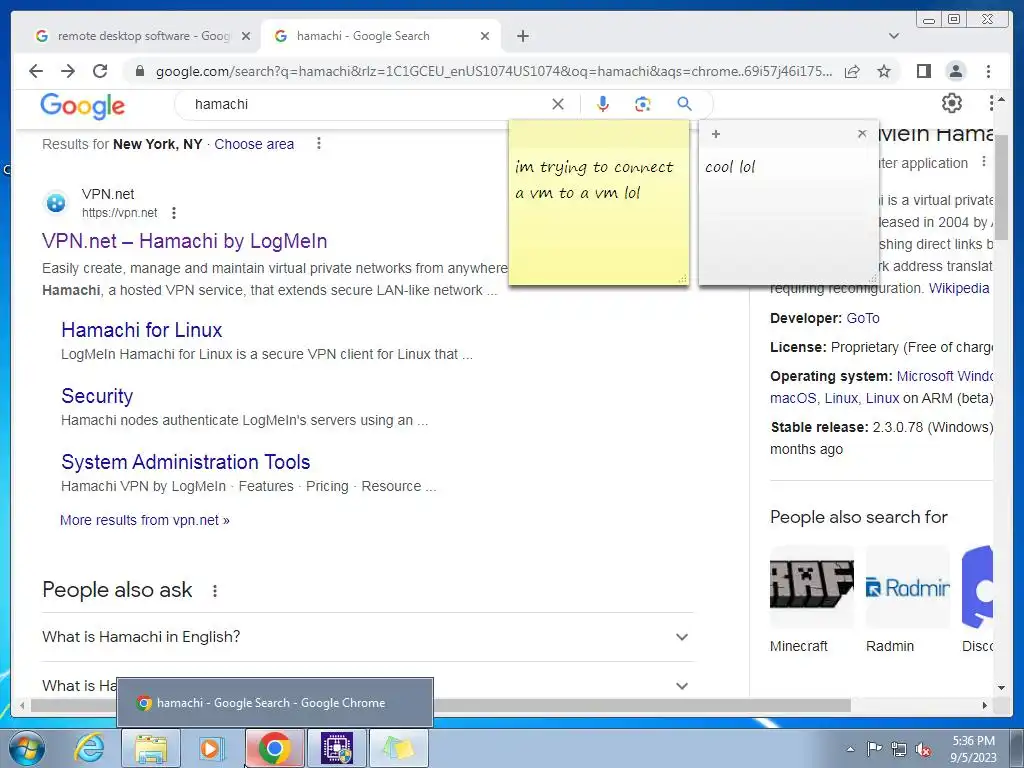Open VPN.net – Hamachi by LogMeIn result
This screenshot has height=768, width=1024.
tap(184, 241)
